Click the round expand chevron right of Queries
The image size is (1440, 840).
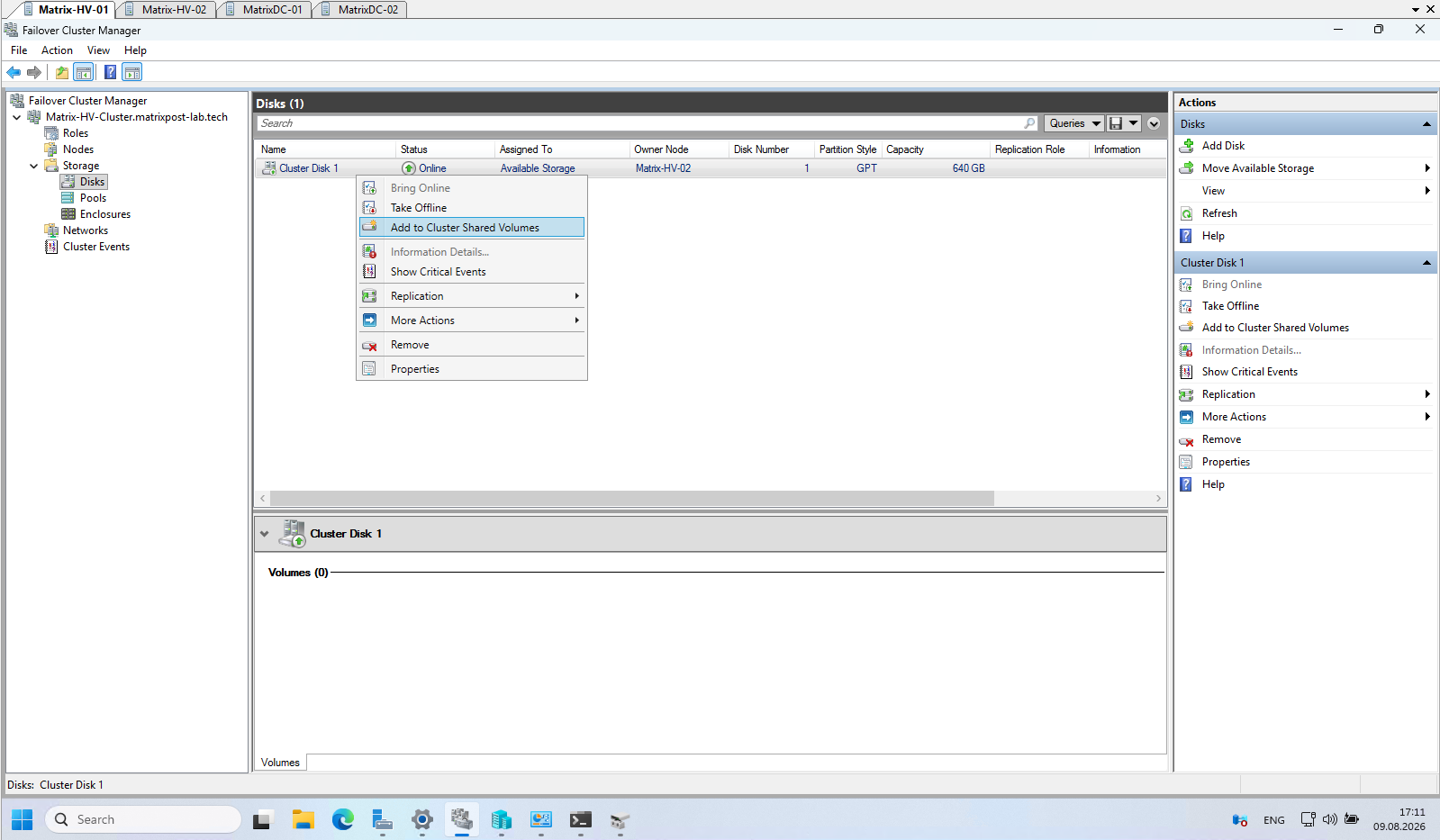[x=1154, y=123]
